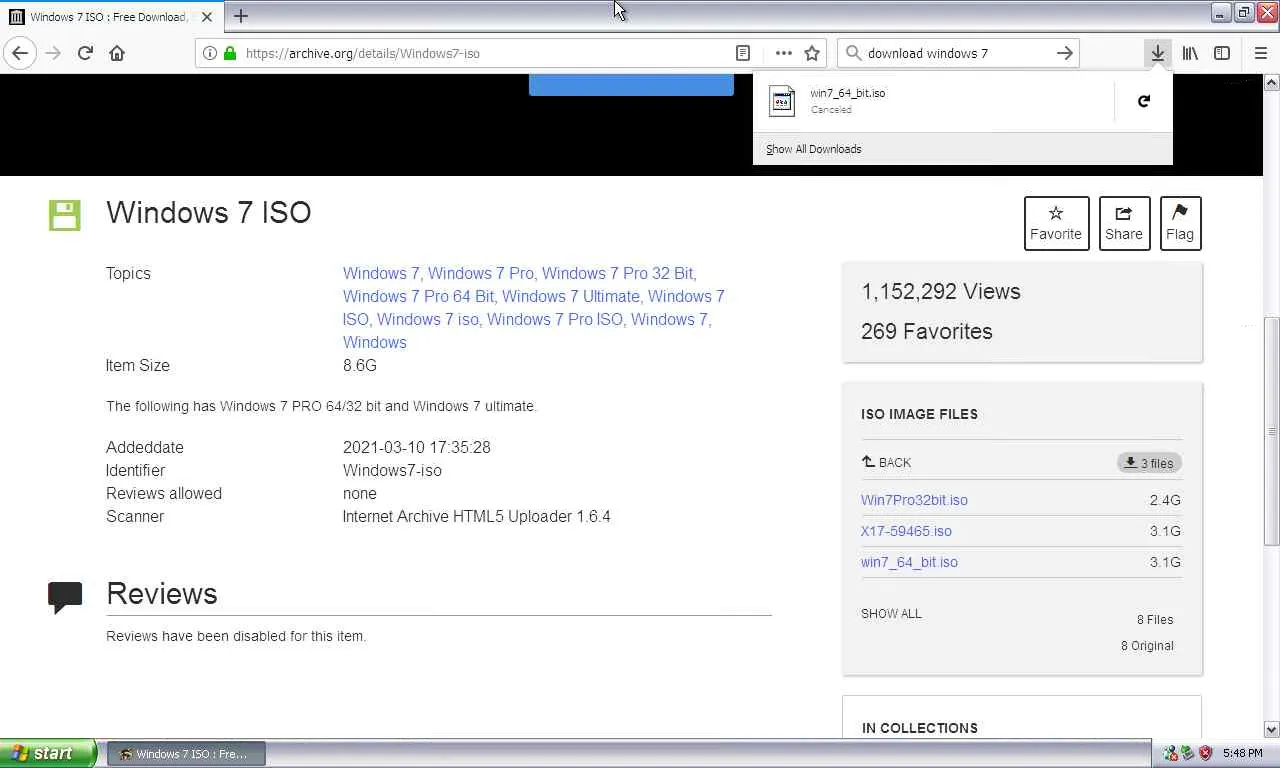Click the page's vertical scrollbar thumb
This screenshot has height=768, width=1280.
tap(1271, 432)
